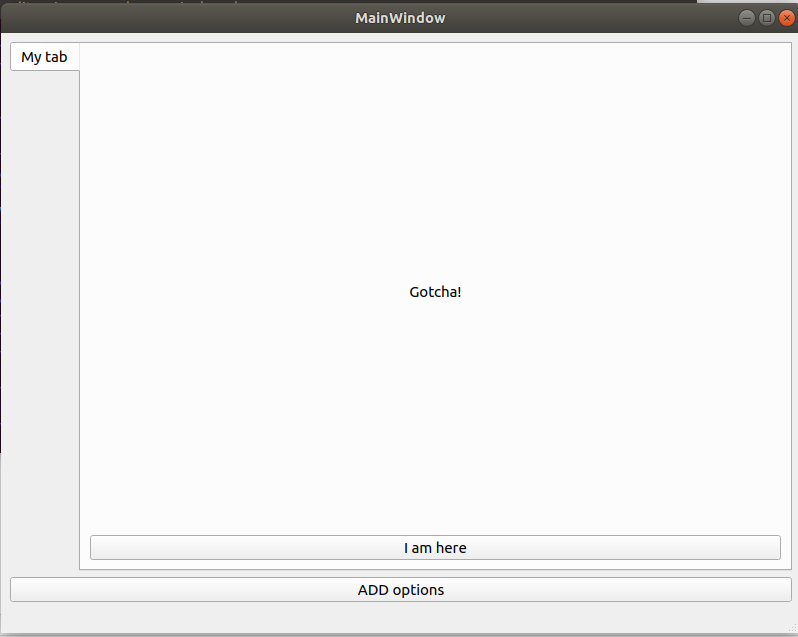798x637 pixels.
Task: Select the My tab tab
Action: (x=45, y=57)
